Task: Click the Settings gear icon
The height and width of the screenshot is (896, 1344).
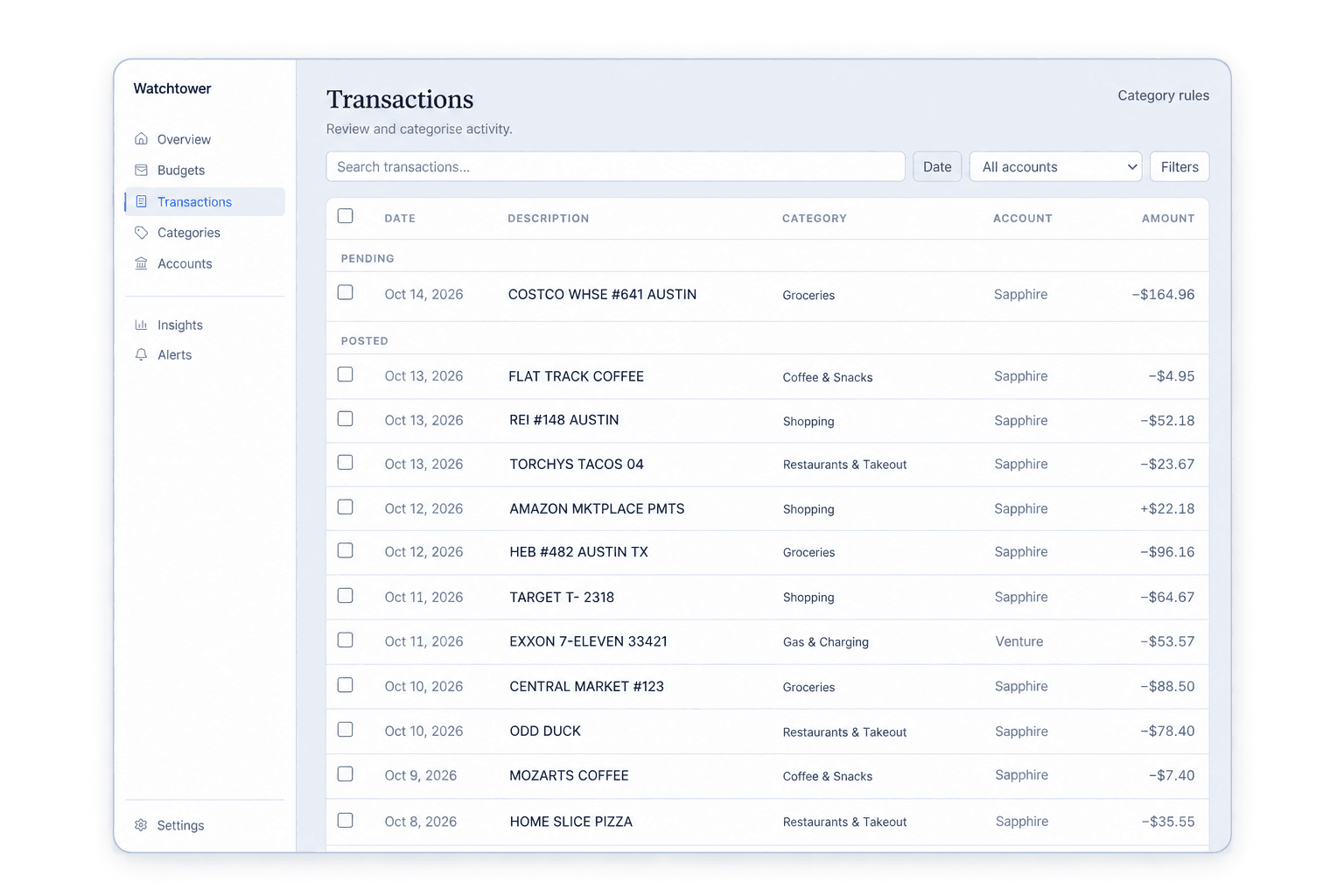Action: pyautogui.click(x=141, y=825)
